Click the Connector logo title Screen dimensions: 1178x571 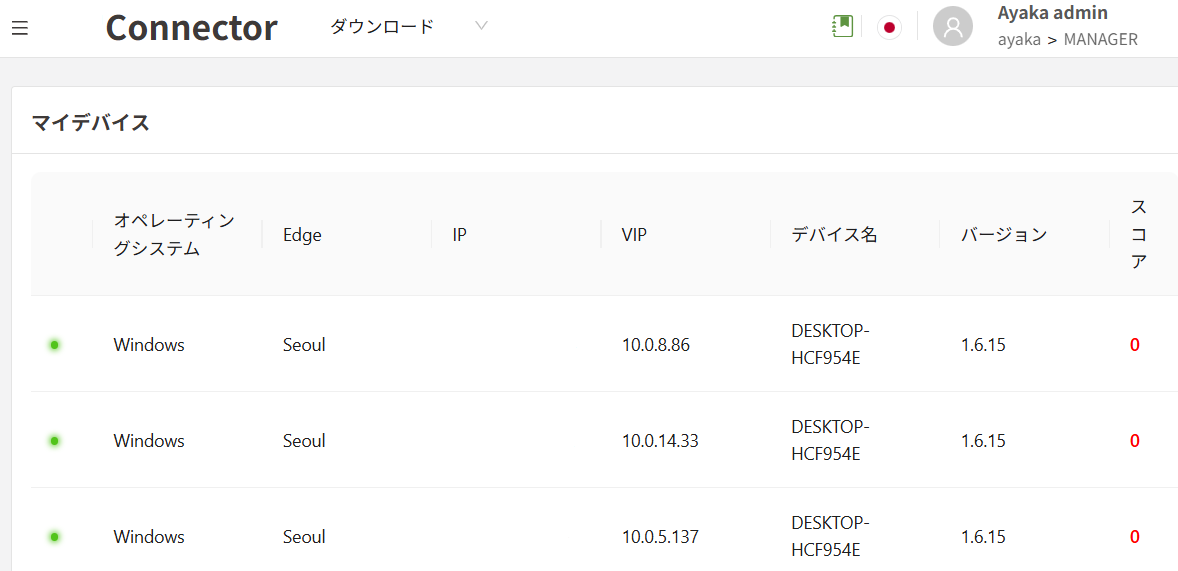point(191,27)
